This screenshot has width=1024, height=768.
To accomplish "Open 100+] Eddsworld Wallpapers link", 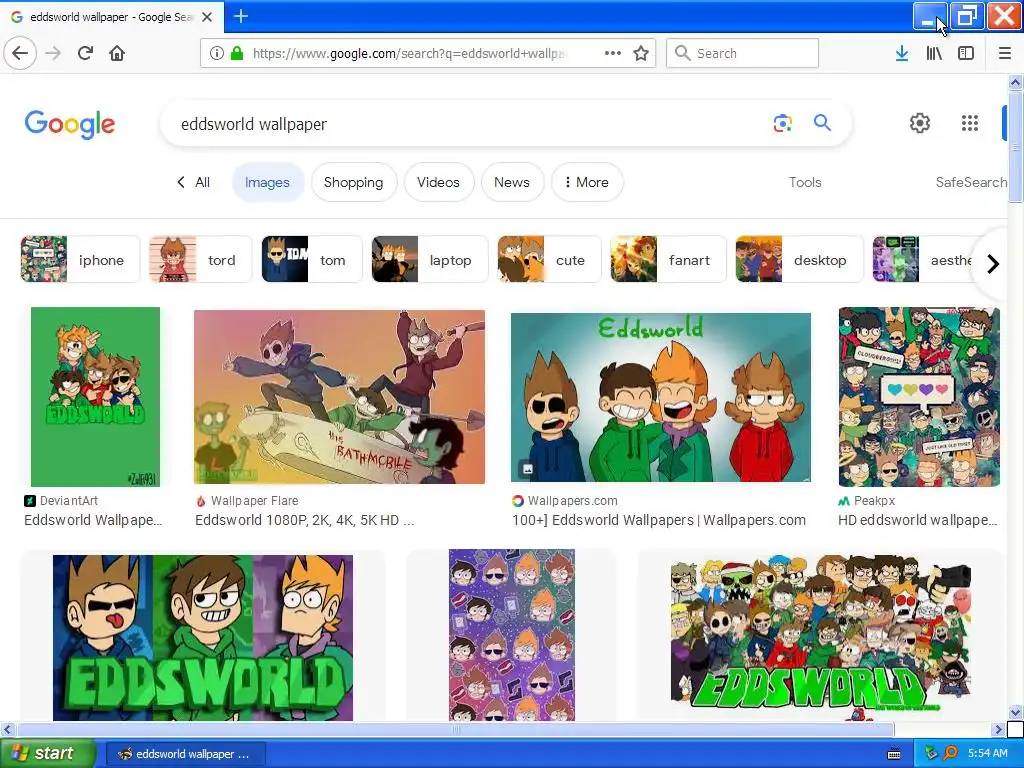I will point(659,520).
